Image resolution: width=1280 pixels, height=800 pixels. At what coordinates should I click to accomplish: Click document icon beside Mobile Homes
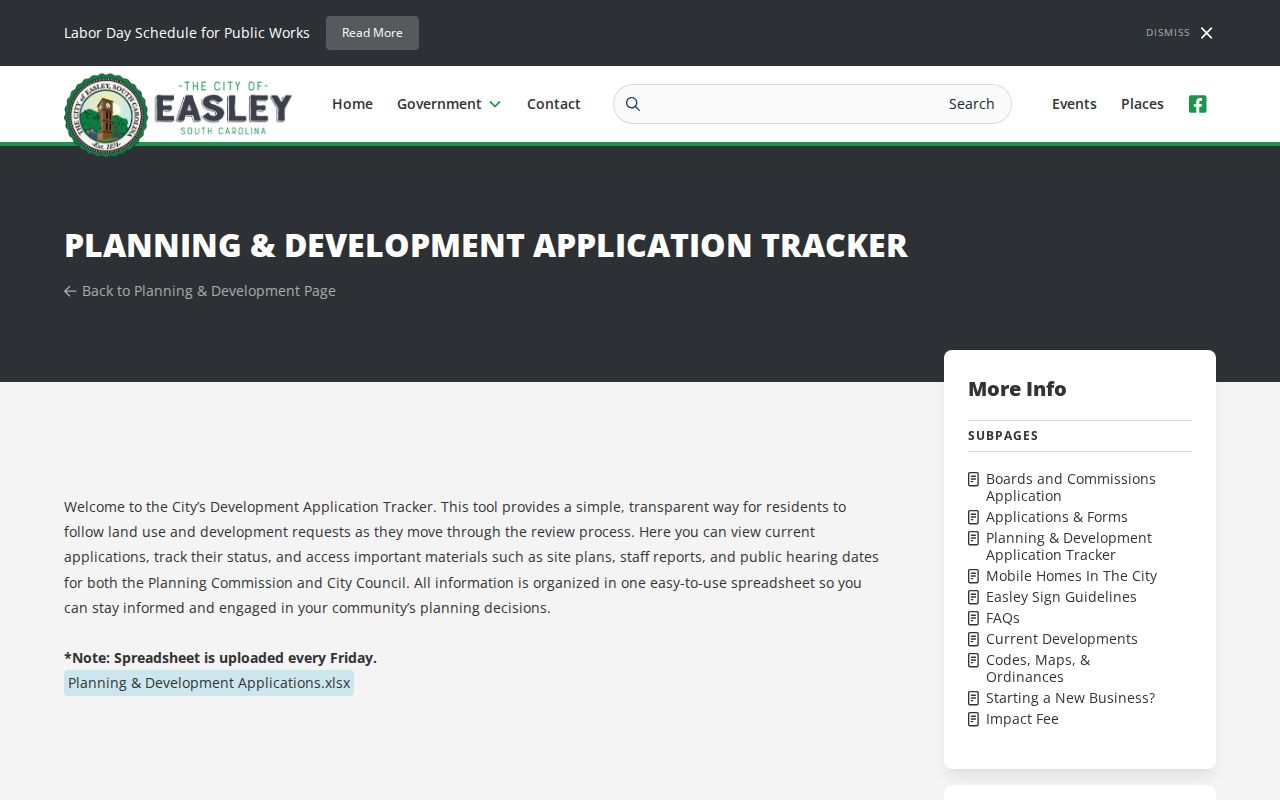(x=974, y=576)
